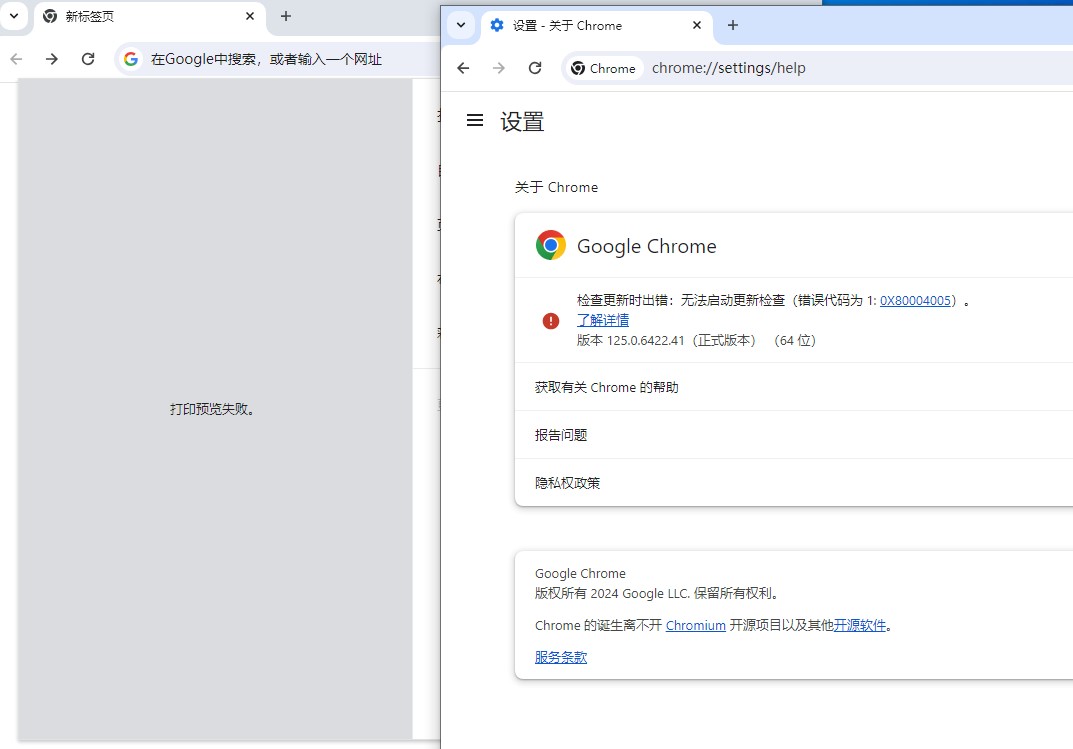1073x749 pixels.
Task: Open the Settings hamburger menu
Action: click(x=475, y=120)
